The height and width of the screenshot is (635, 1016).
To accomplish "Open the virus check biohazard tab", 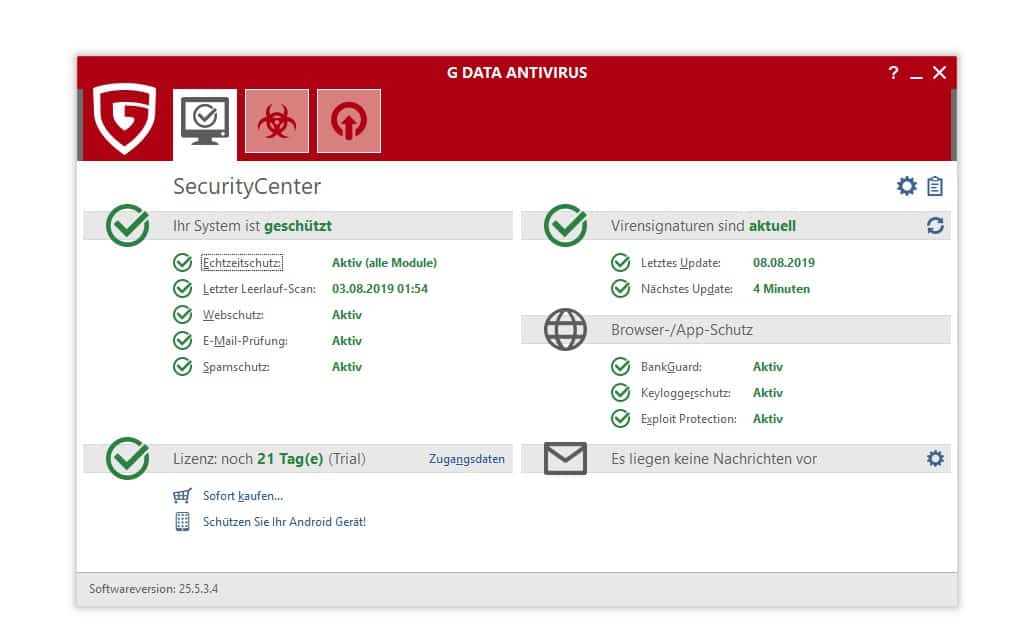I will point(277,122).
